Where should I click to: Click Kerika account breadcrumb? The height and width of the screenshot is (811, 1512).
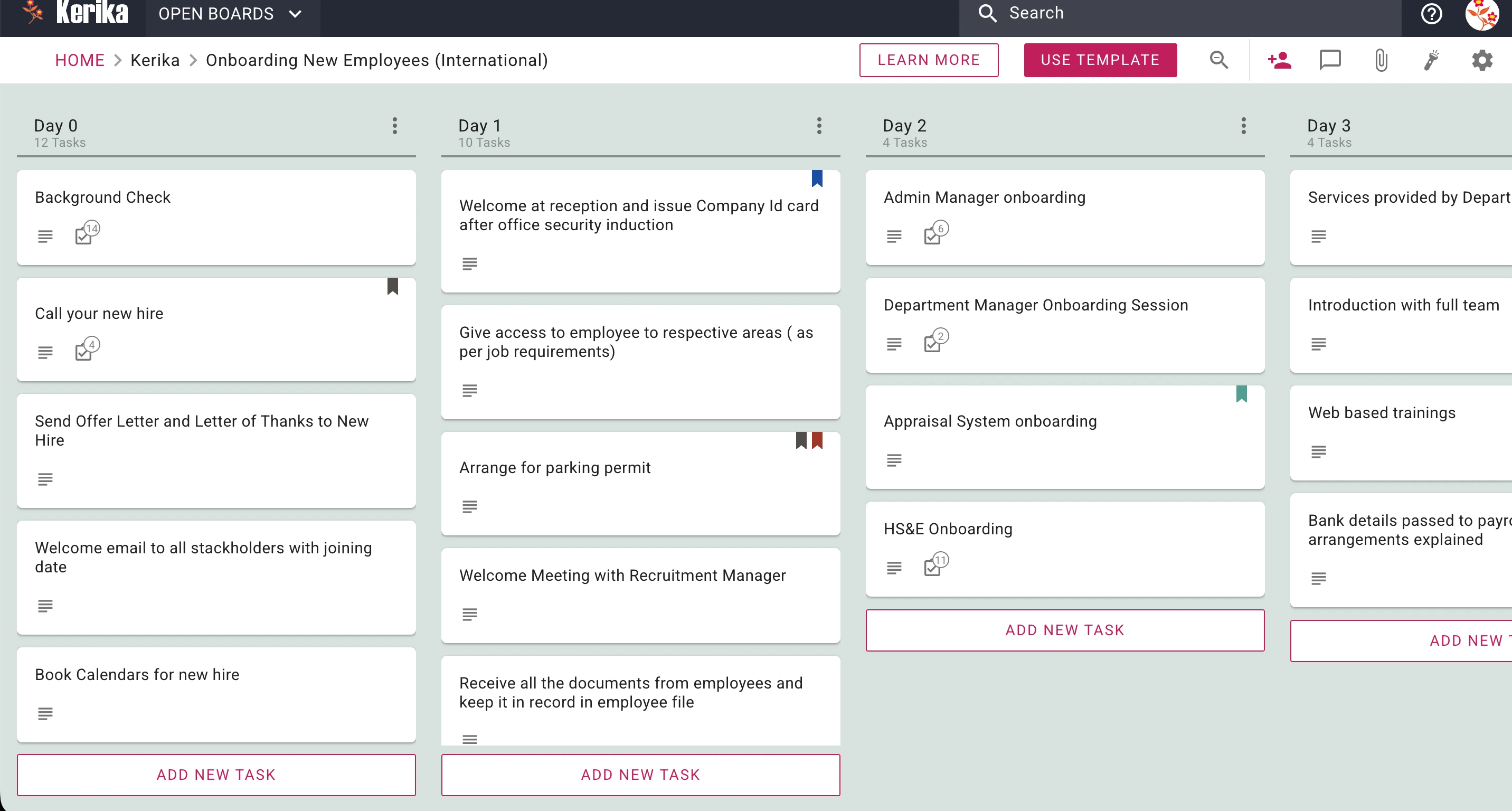tap(155, 60)
